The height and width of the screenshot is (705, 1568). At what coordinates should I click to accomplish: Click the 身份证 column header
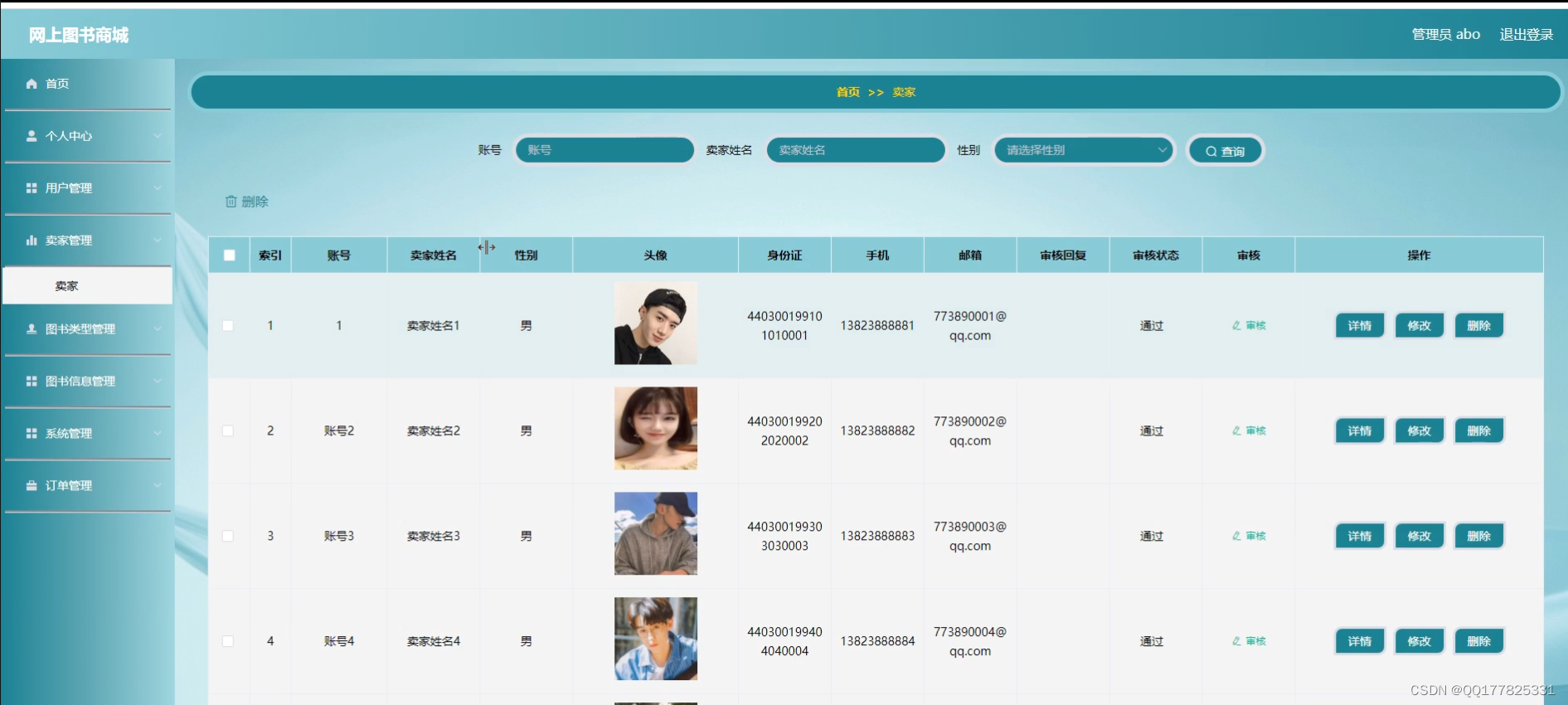784,255
